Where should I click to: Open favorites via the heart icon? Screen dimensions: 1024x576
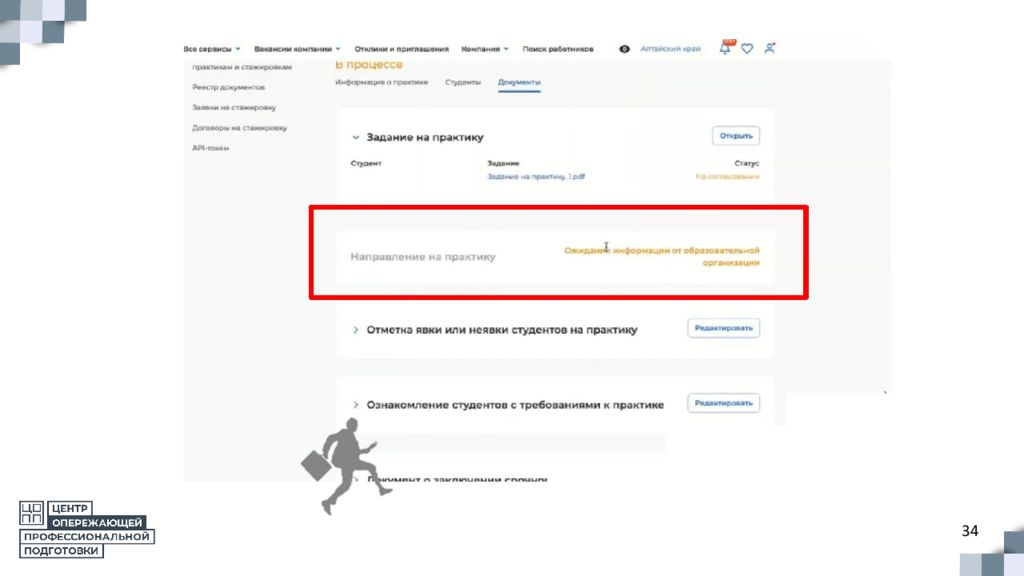point(747,48)
